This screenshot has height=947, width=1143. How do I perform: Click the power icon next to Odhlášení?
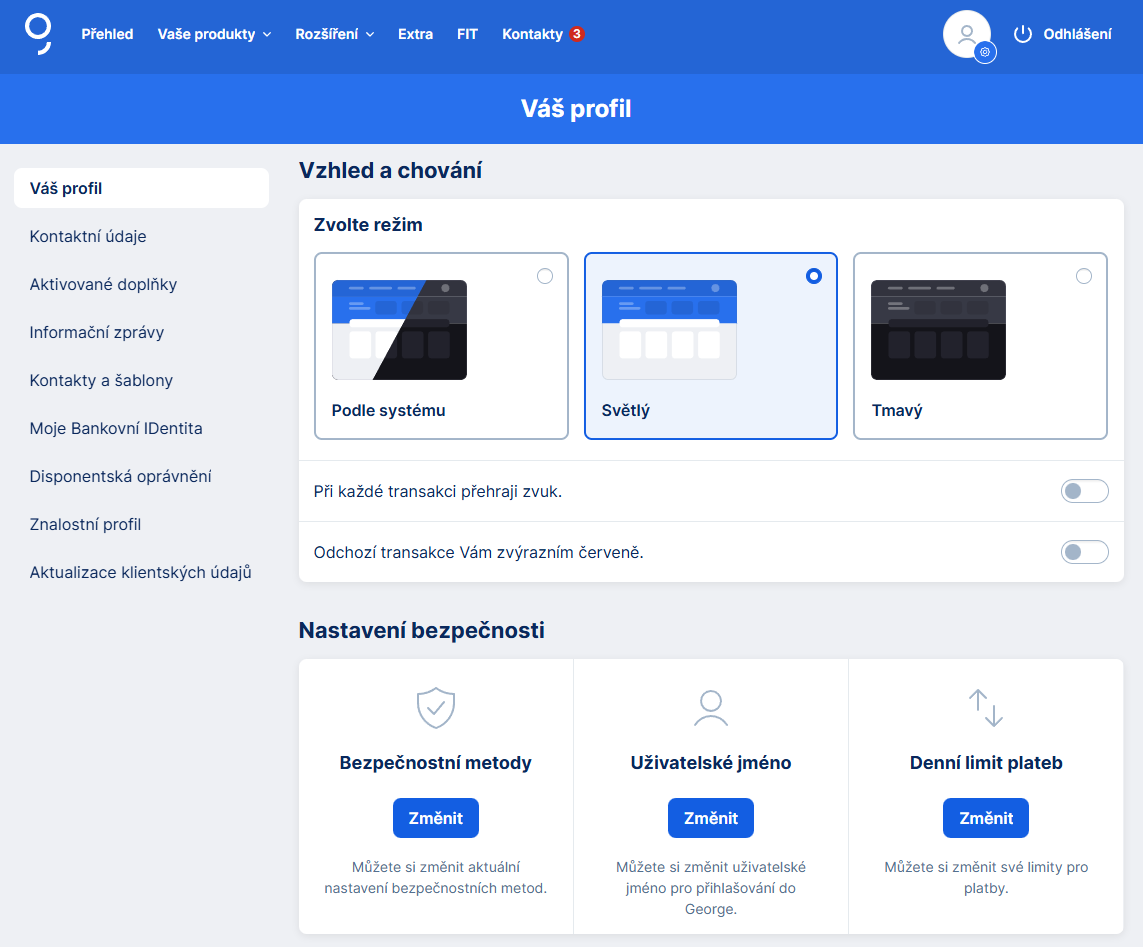tap(1023, 33)
